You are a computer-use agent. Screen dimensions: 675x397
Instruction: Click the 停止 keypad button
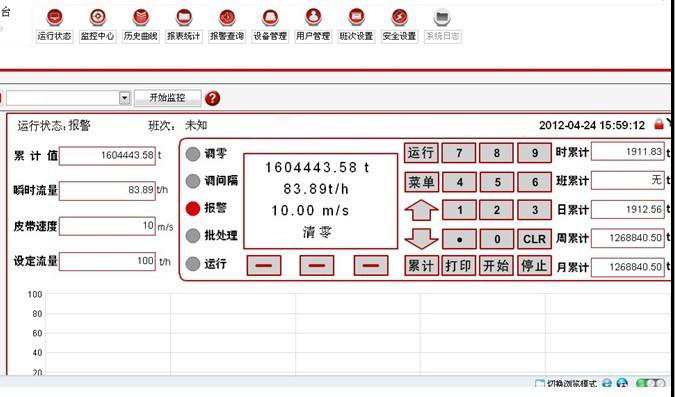pos(534,266)
